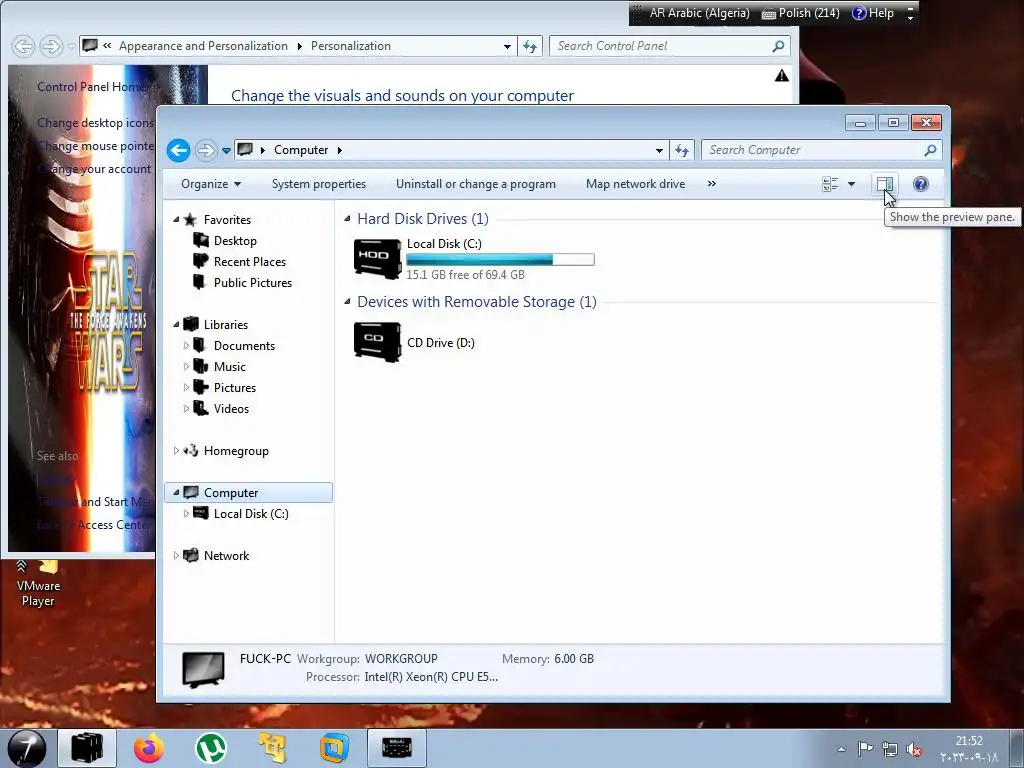Click Refresh button in Control Panel address bar
This screenshot has width=1024, height=768.
pyautogui.click(x=530, y=46)
